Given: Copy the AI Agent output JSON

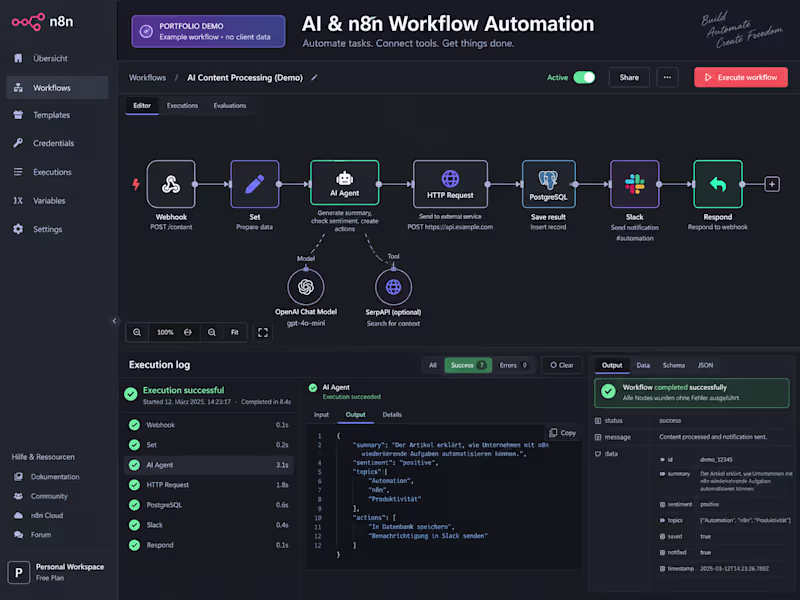Looking at the screenshot, I should (563, 433).
